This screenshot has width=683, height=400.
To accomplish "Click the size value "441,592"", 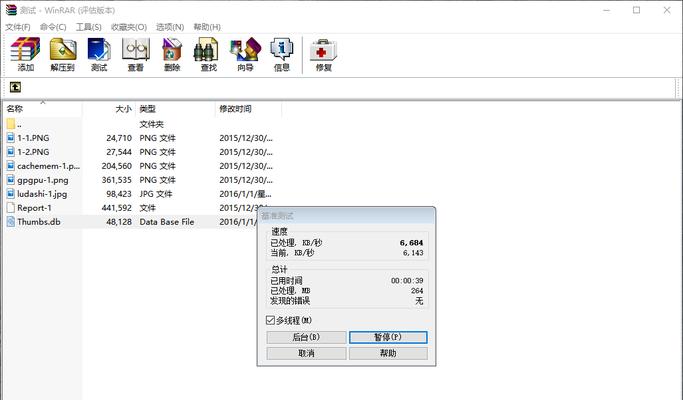I will (x=116, y=208).
